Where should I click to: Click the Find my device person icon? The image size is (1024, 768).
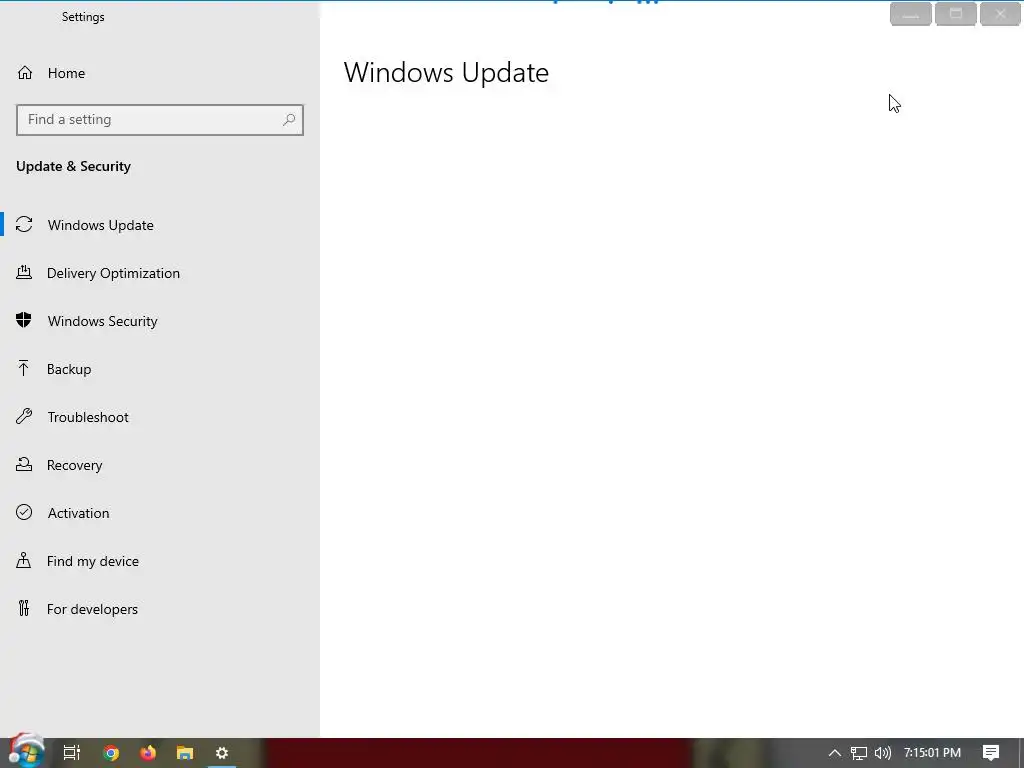[24, 560]
